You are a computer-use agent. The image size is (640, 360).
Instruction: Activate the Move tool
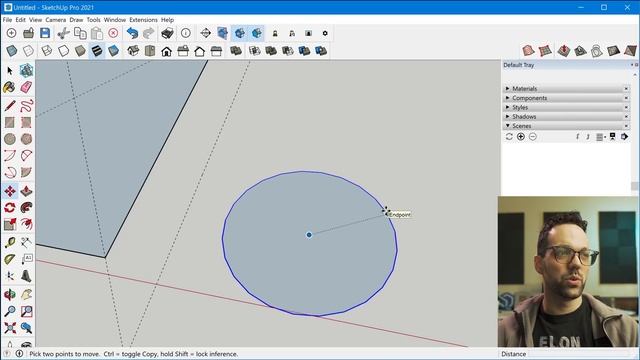10,191
